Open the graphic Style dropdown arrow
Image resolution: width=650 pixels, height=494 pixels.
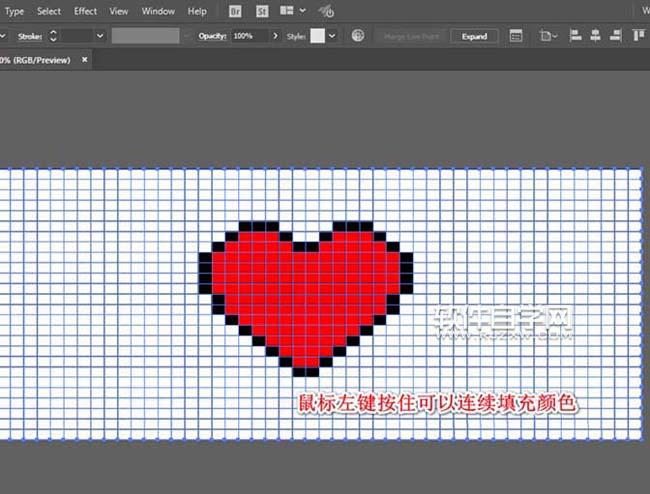[332, 35]
